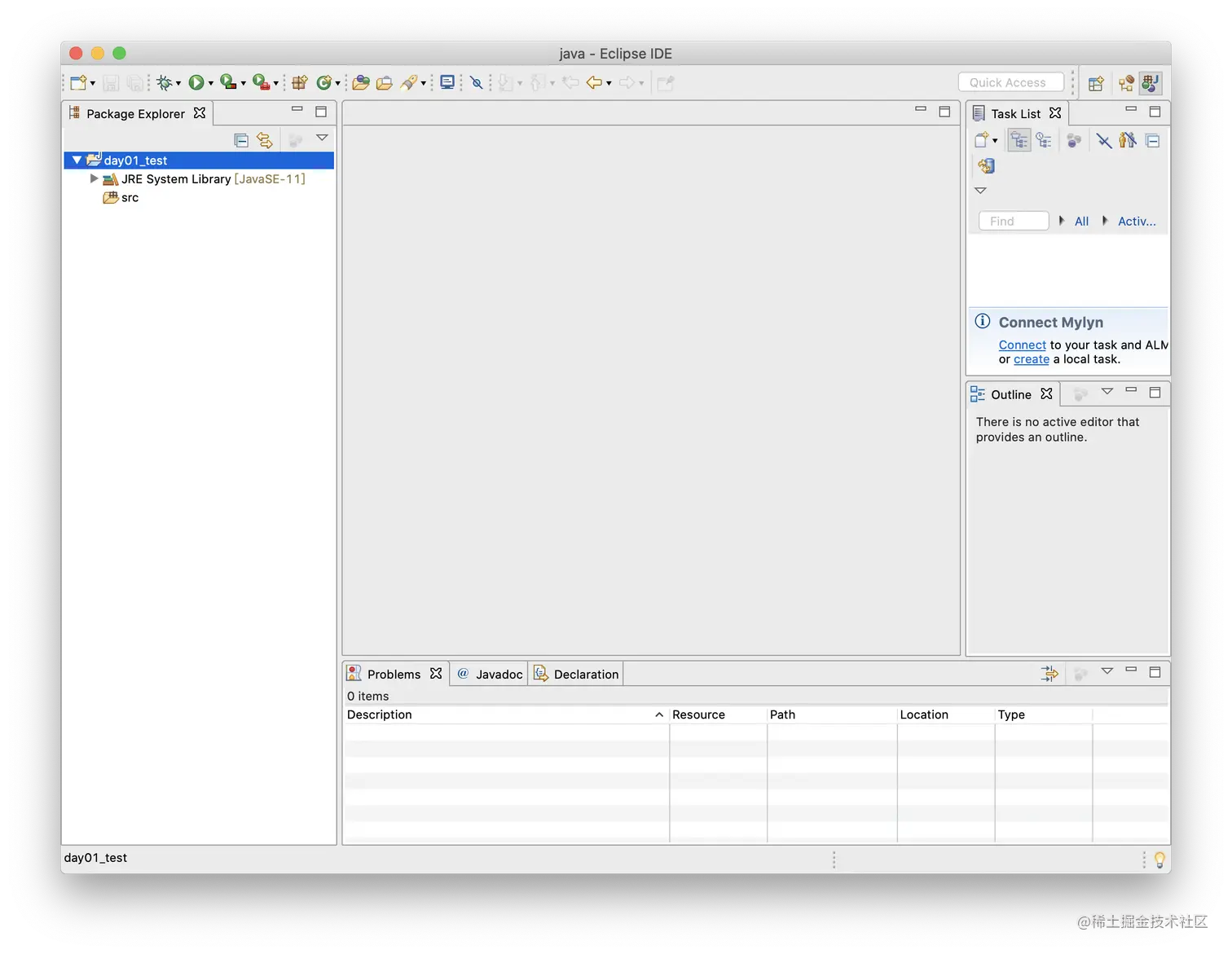Navigate Forward with right arrow icon
The width and height of the screenshot is (1232, 954).
(x=627, y=82)
